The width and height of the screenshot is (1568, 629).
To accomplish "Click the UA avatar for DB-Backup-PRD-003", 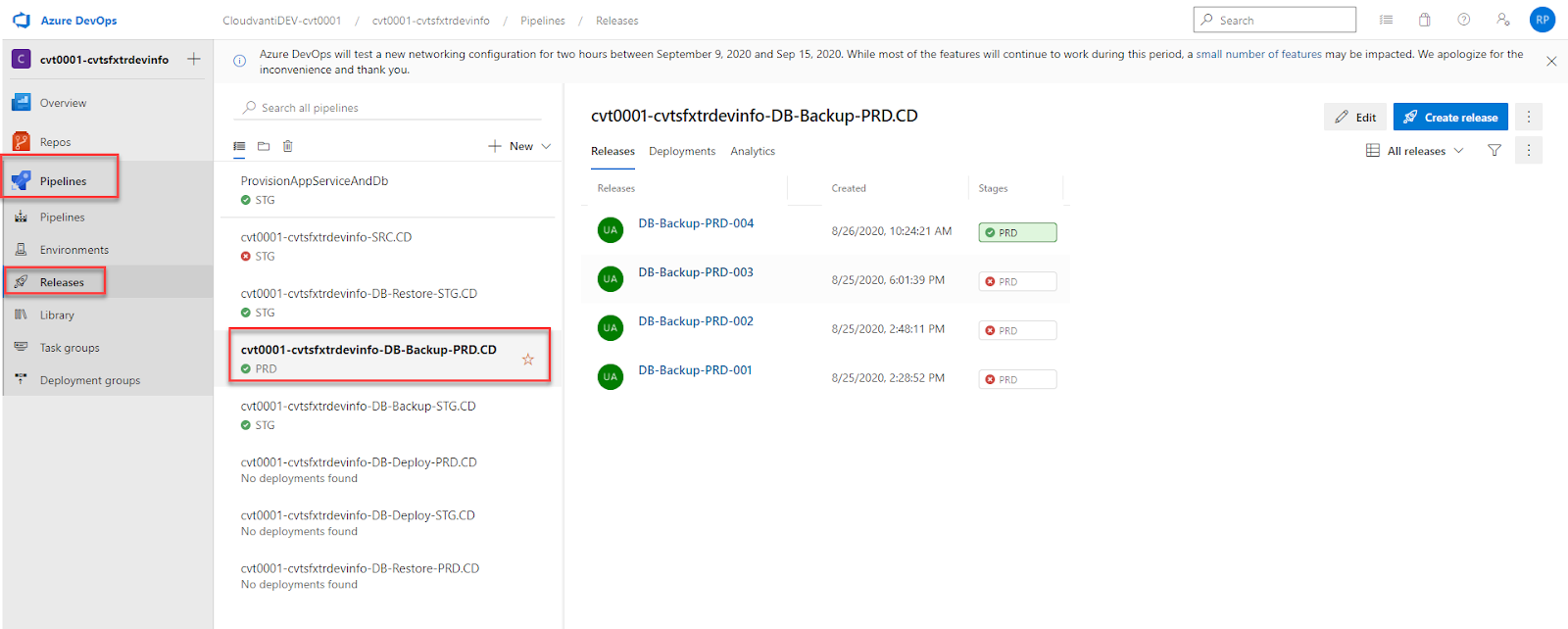I will [x=611, y=279].
